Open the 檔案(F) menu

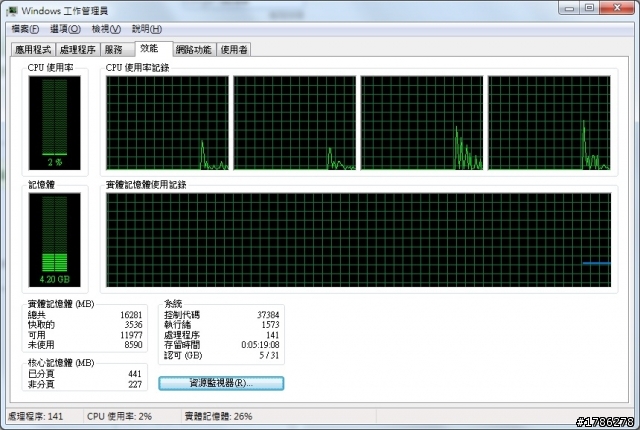coord(25,29)
